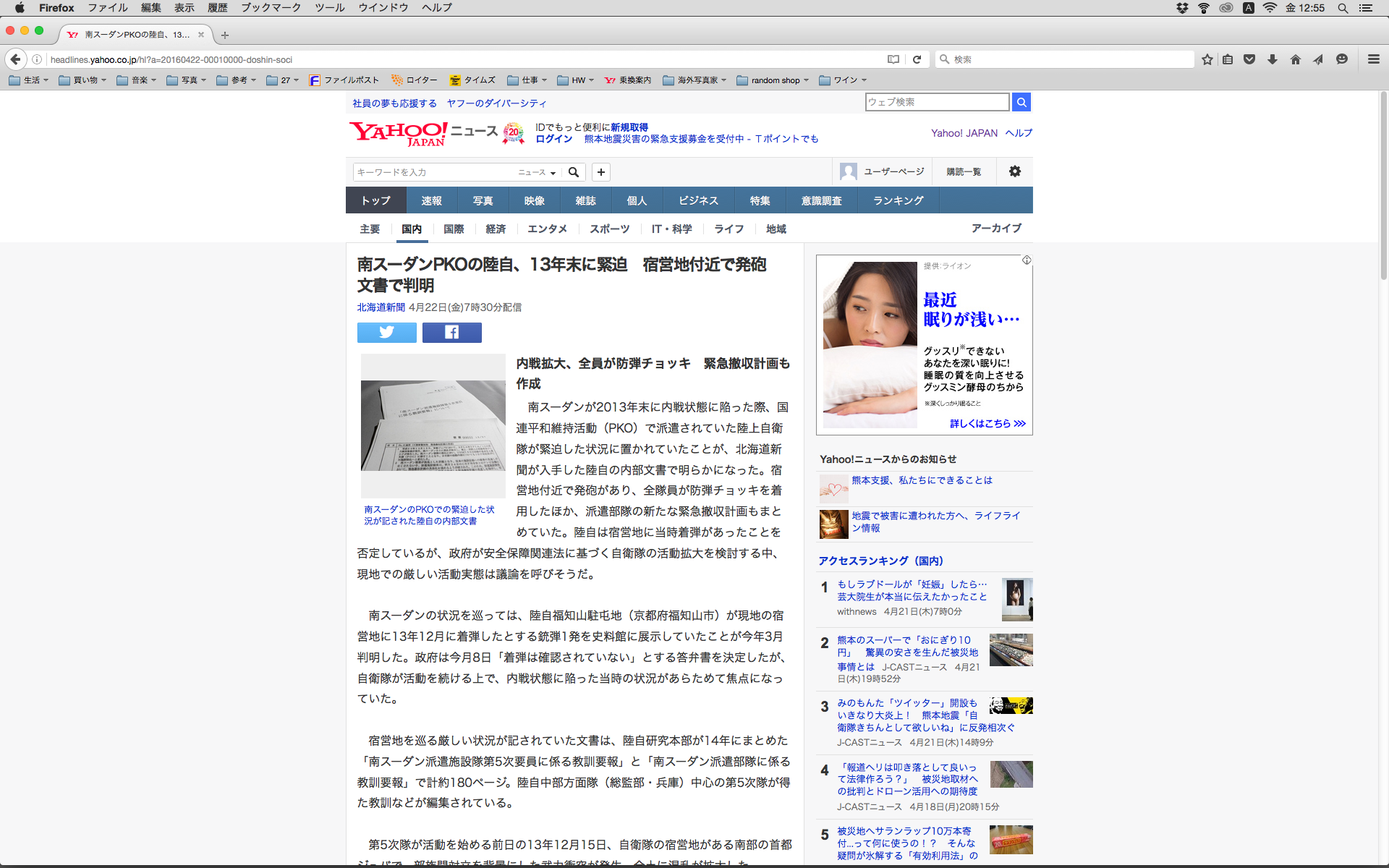1389x868 pixels.
Task: Open Firefox hamburger menu
Action: click(x=1373, y=59)
